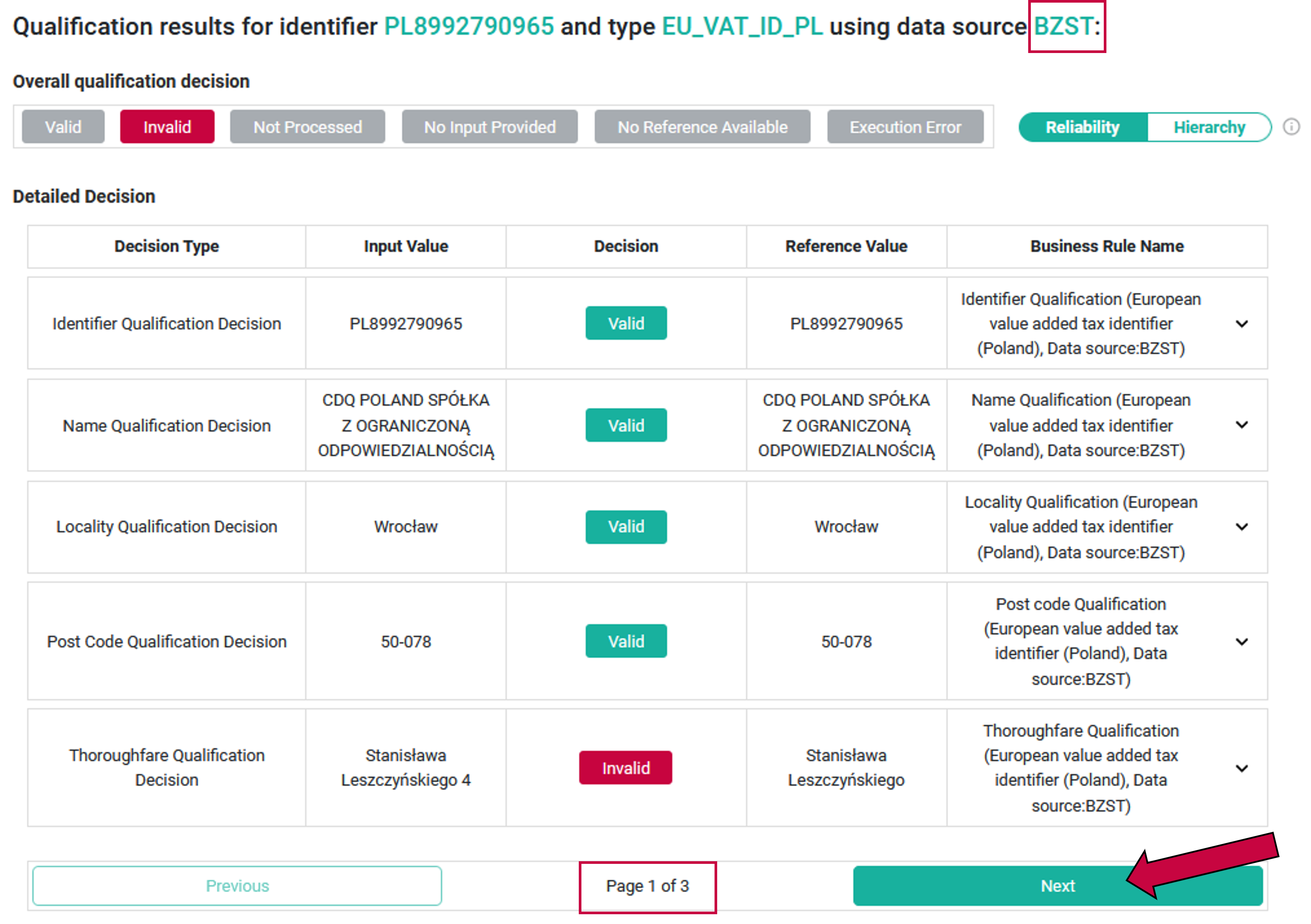Expand the Thoroughfare Qualification row chevron
The image size is (1311, 924).
pos(1241,768)
